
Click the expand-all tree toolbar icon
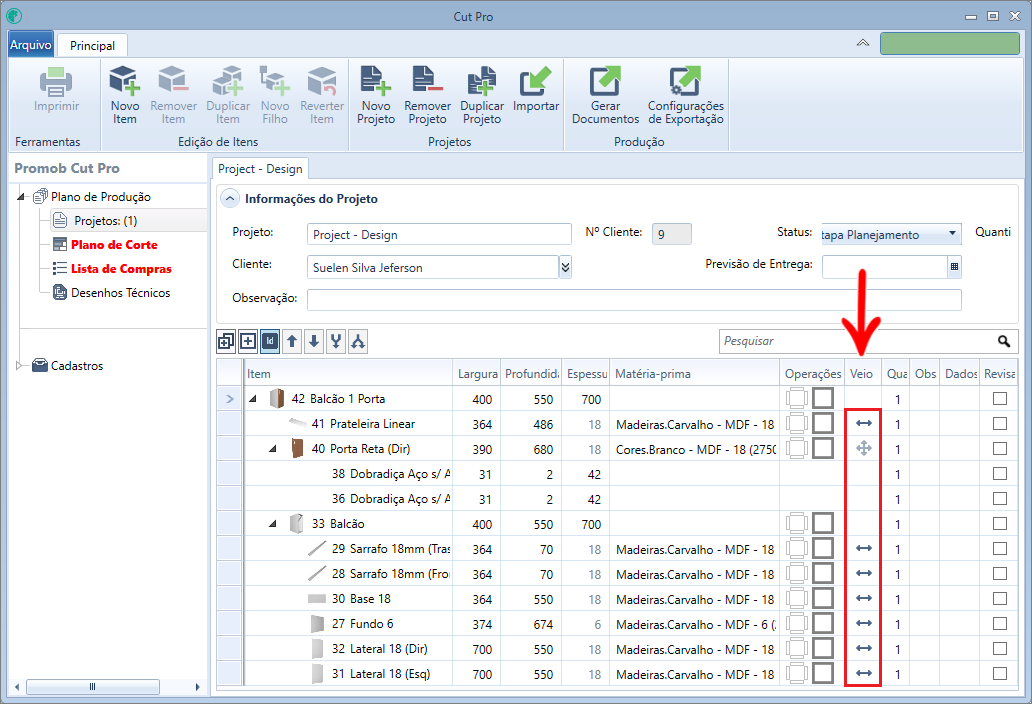(226, 341)
